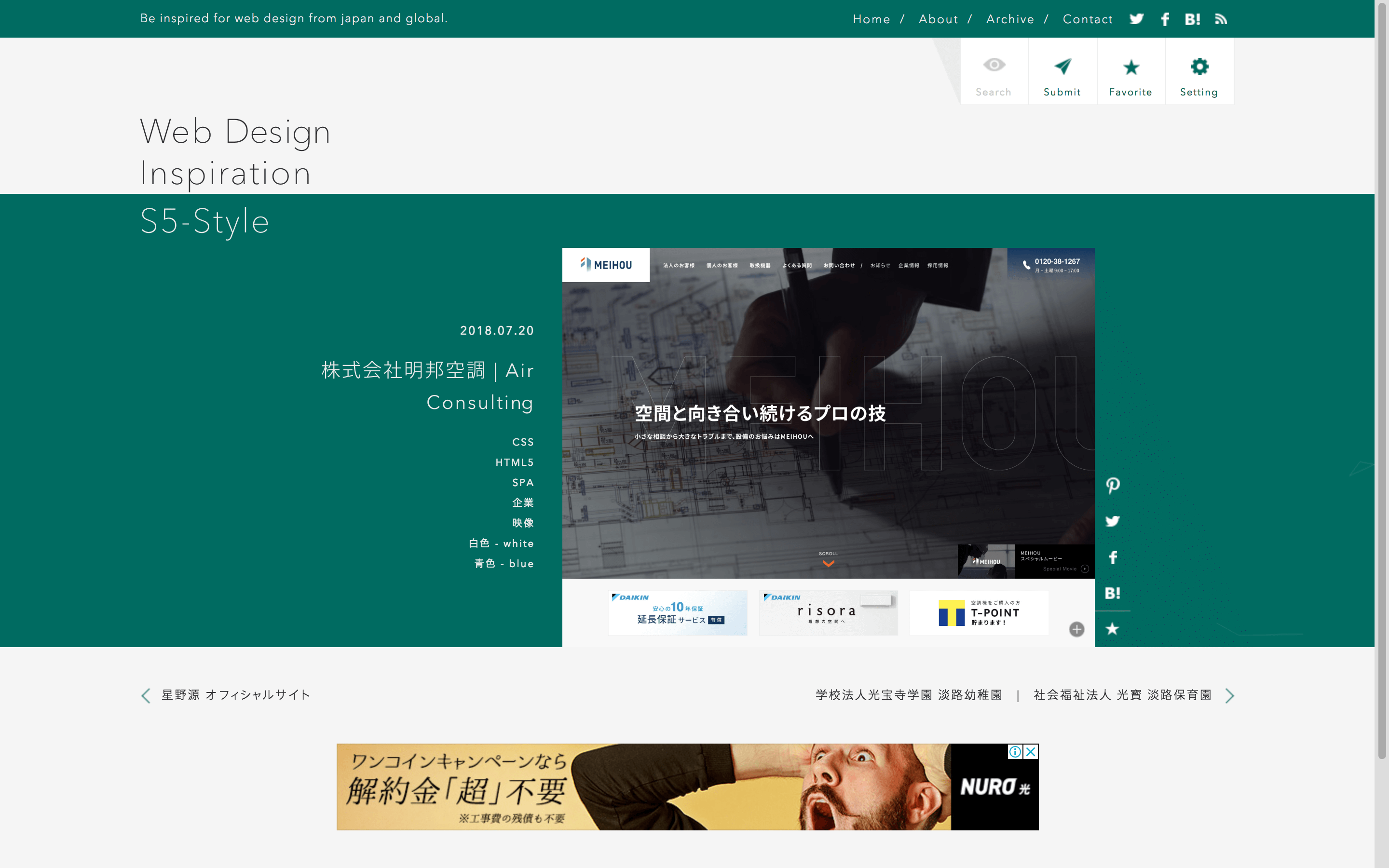
Task: Click the NURO 光 advertisement banner
Action: 687,787
